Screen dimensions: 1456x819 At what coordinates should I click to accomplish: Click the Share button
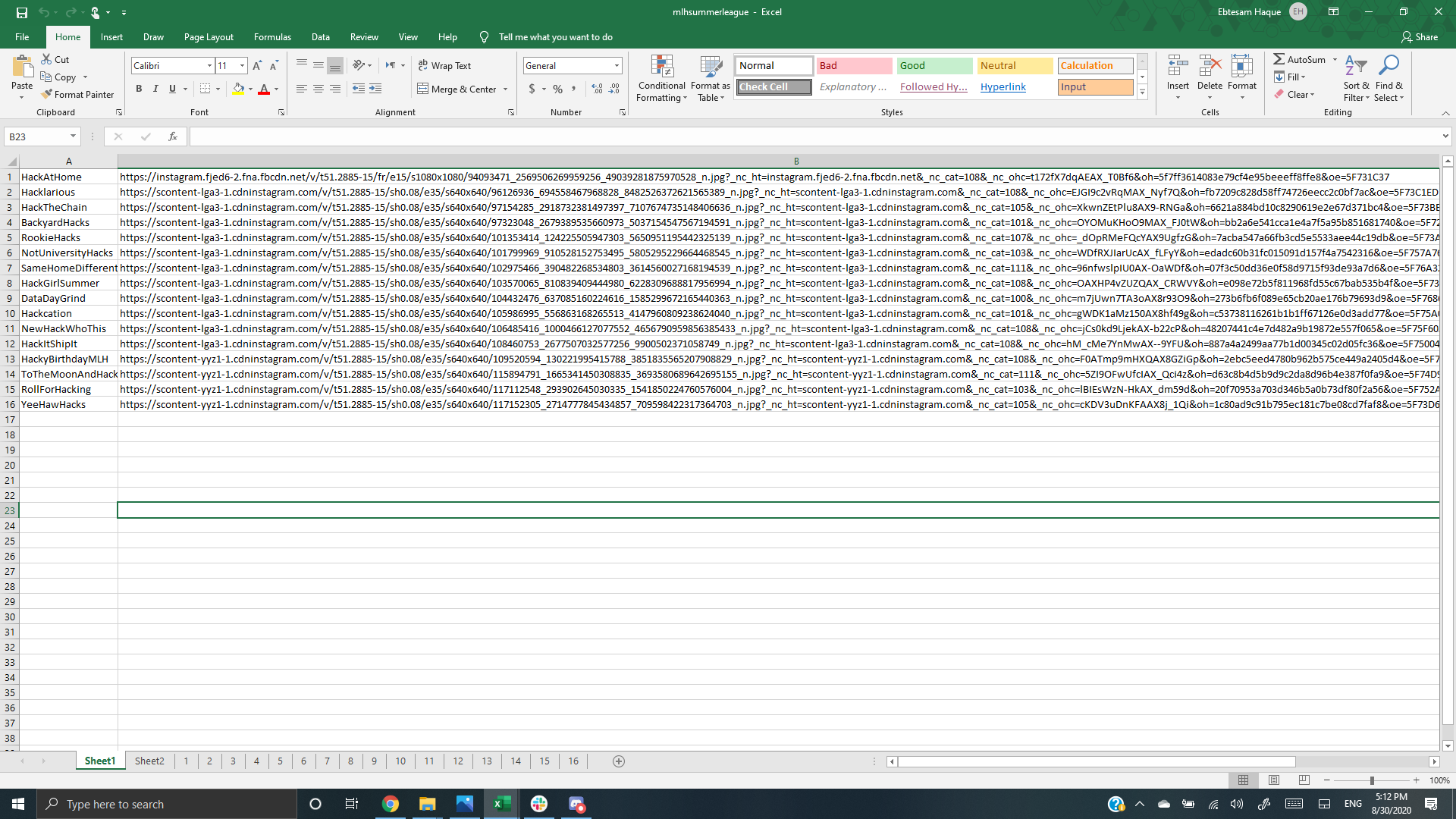pos(1420,36)
